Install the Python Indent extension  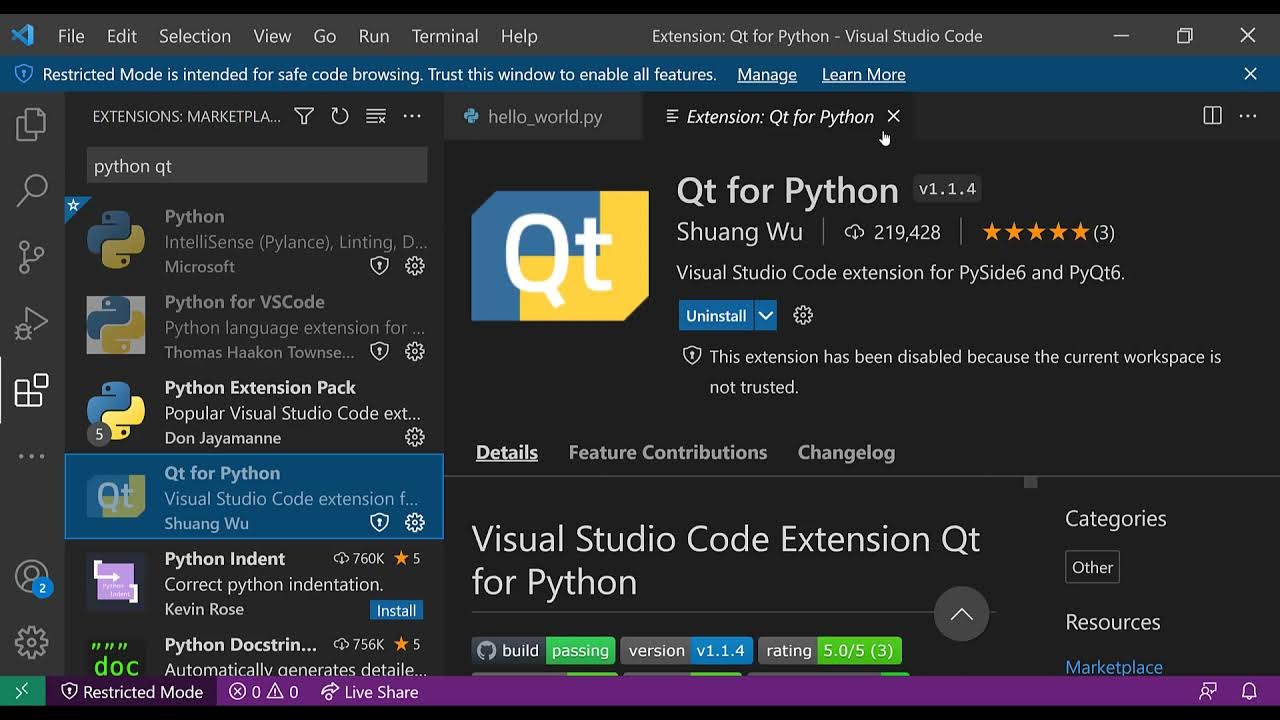396,610
